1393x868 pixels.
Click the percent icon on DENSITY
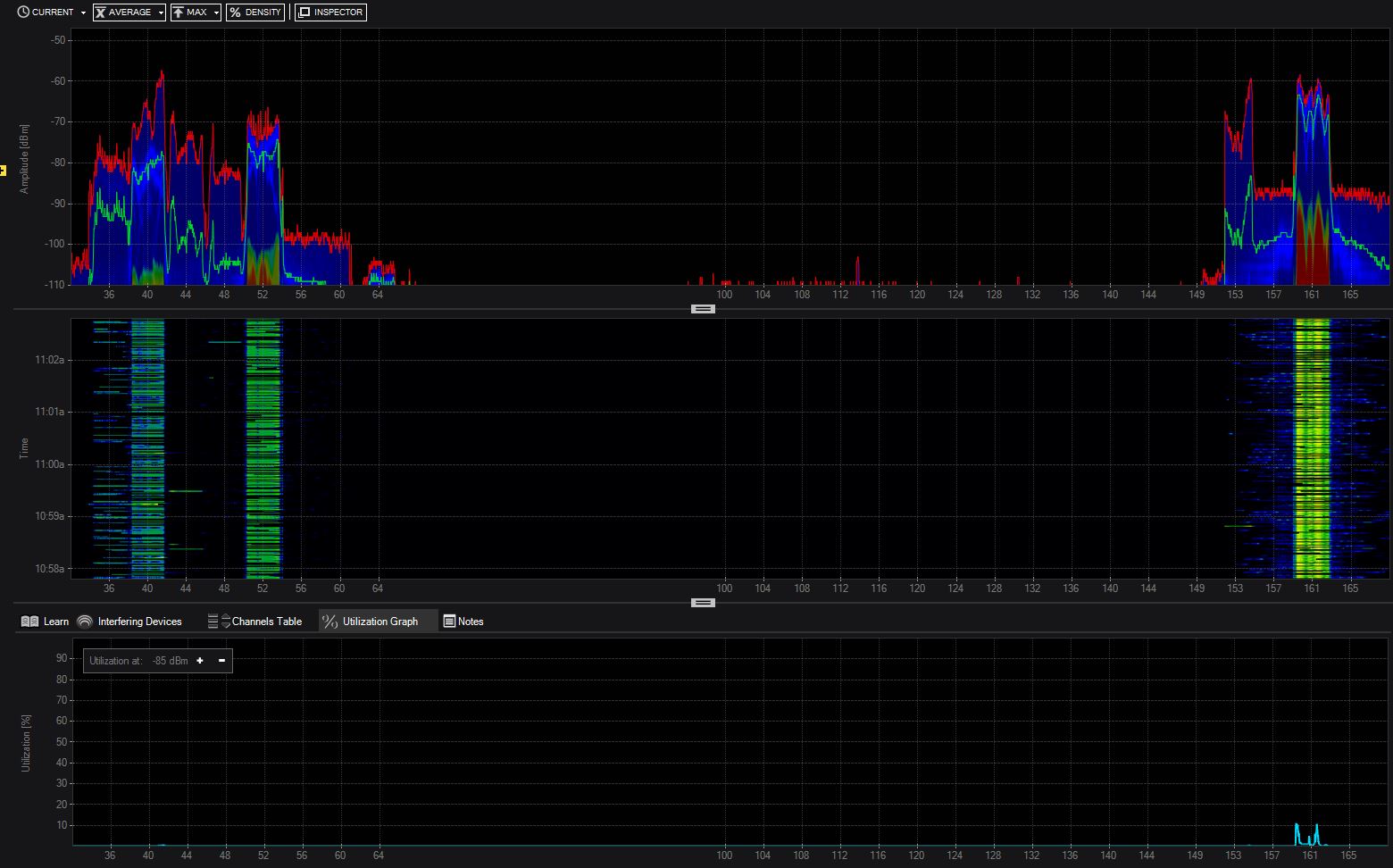click(x=235, y=13)
